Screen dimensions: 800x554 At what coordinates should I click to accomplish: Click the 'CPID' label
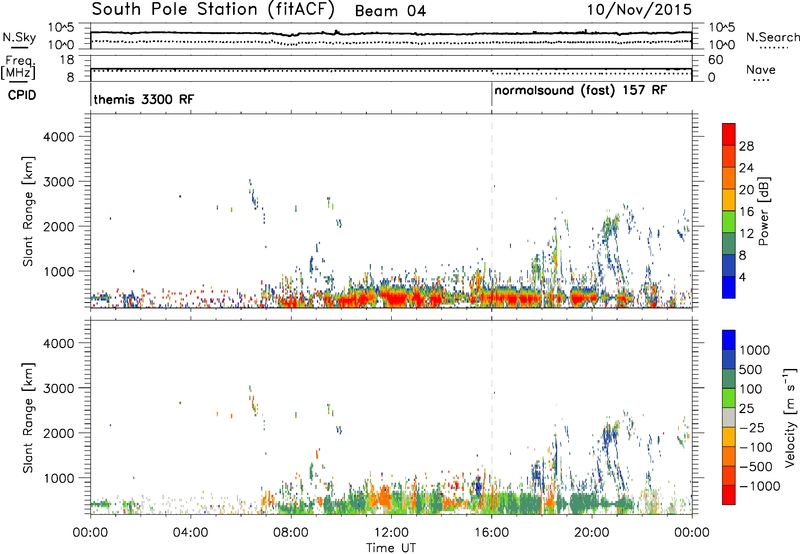tap(22, 95)
